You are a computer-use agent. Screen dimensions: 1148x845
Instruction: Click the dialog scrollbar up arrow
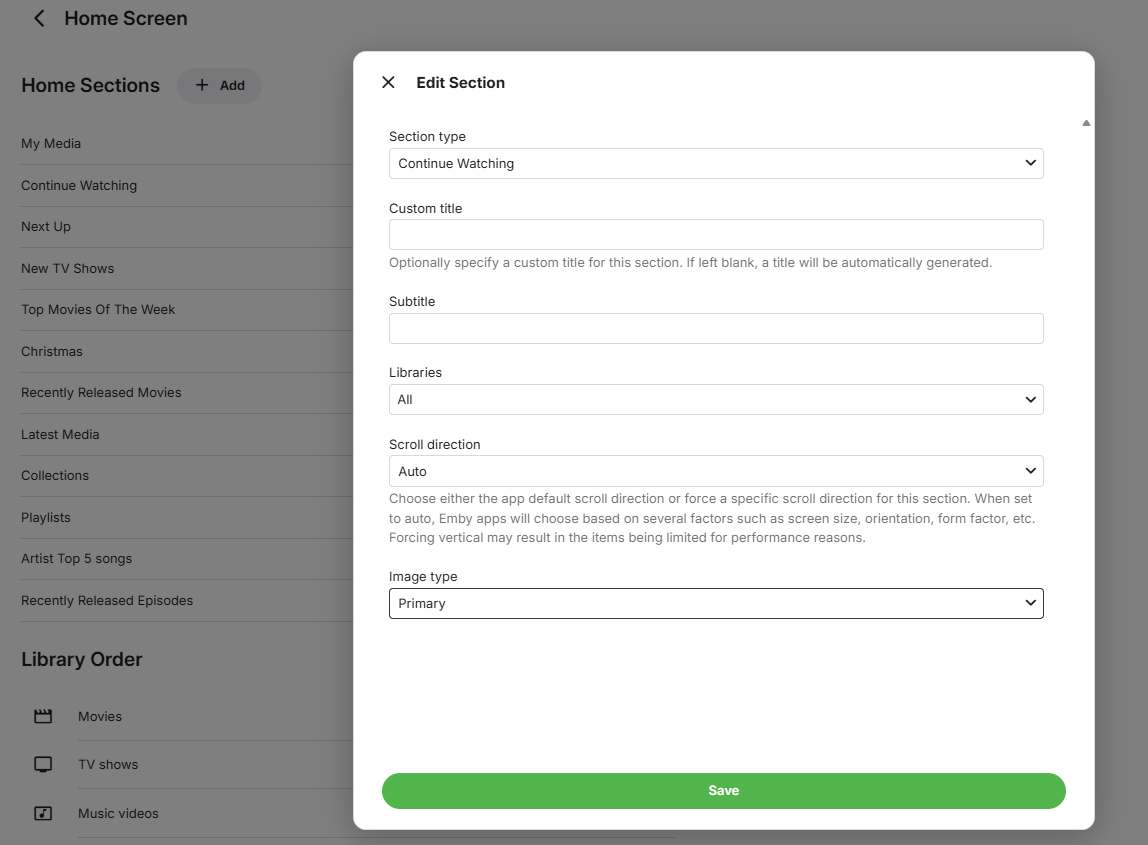click(1086, 123)
